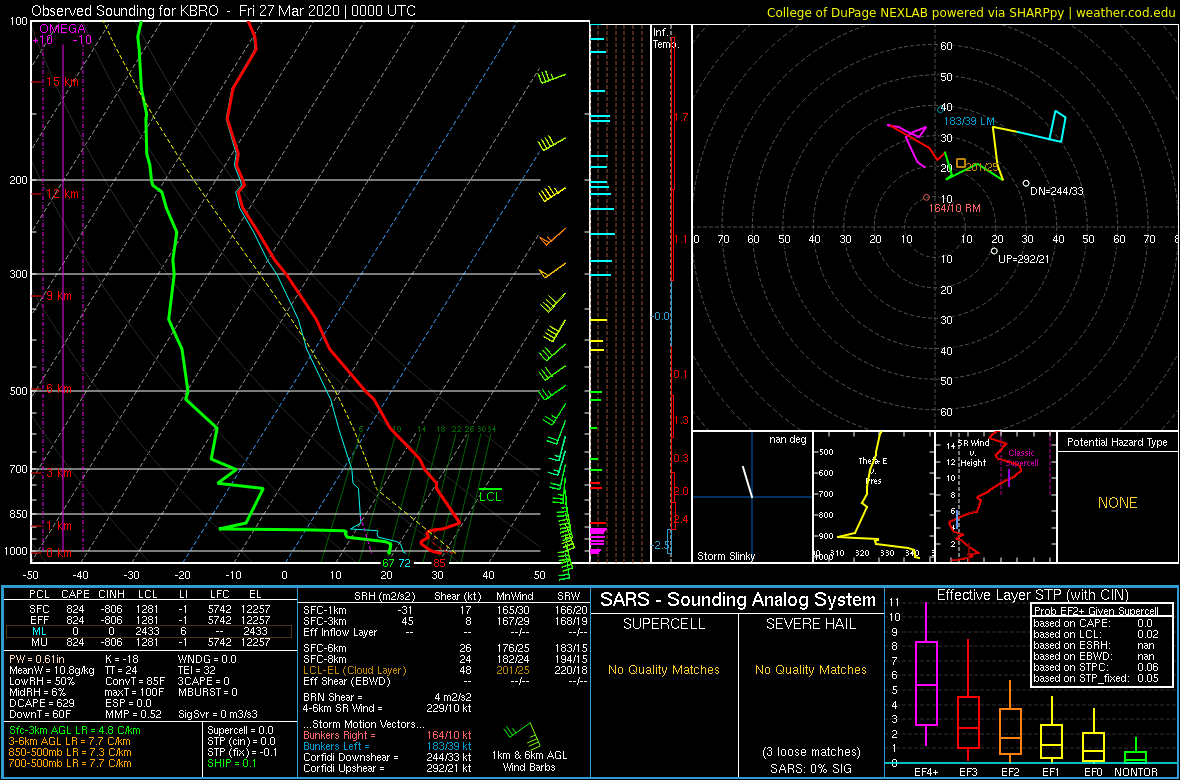The image size is (1180, 780).
Task: Click the PW = 0.61in value
Action: click(39, 659)
